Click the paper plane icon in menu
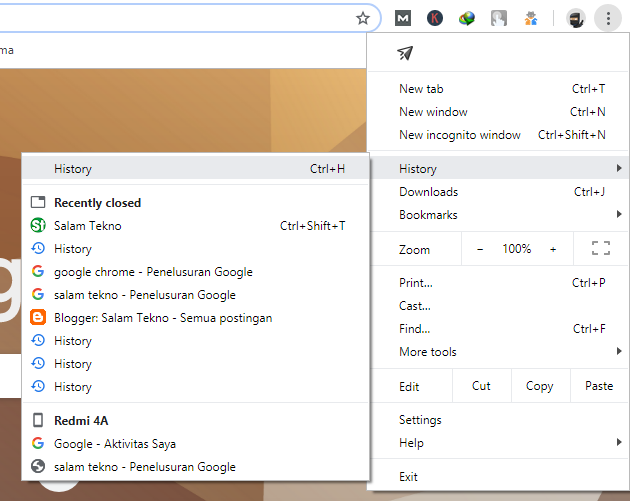Image resolution: width=630 pixels, height=501 pixels. 405,53
